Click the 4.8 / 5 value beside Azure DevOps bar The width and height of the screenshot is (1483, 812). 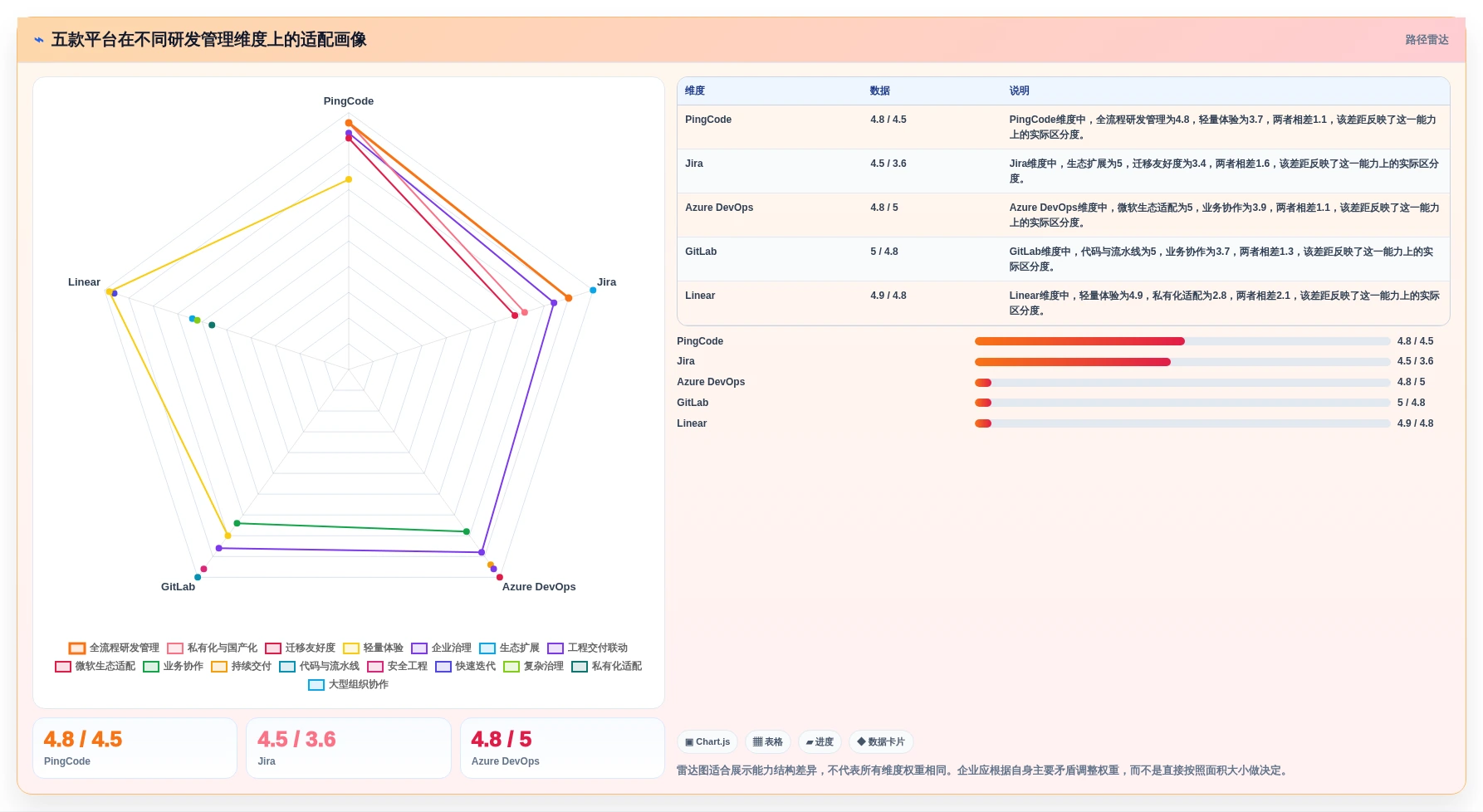1411,383
